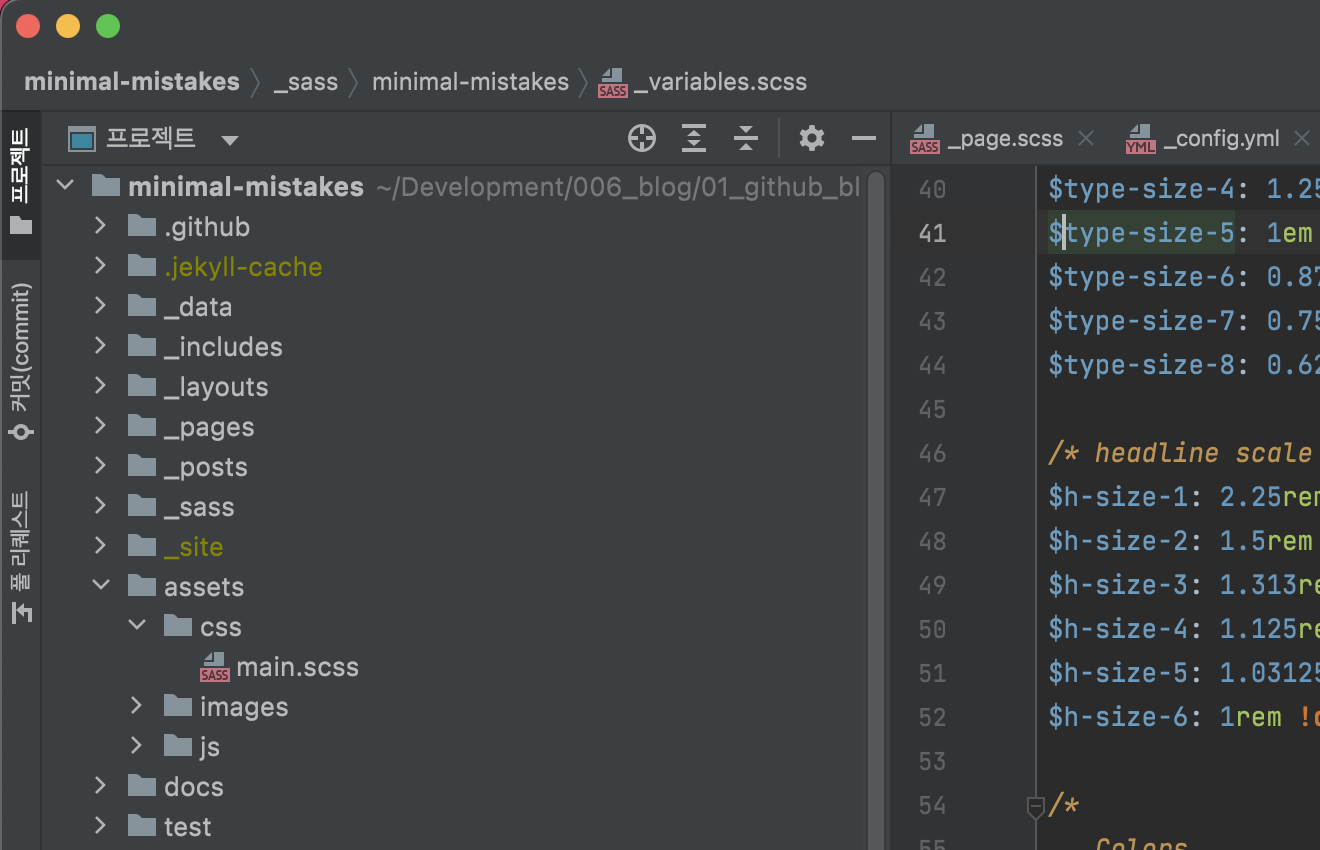Close the _config.yml tab
Screen dimensions: 1320x850
1301,139
